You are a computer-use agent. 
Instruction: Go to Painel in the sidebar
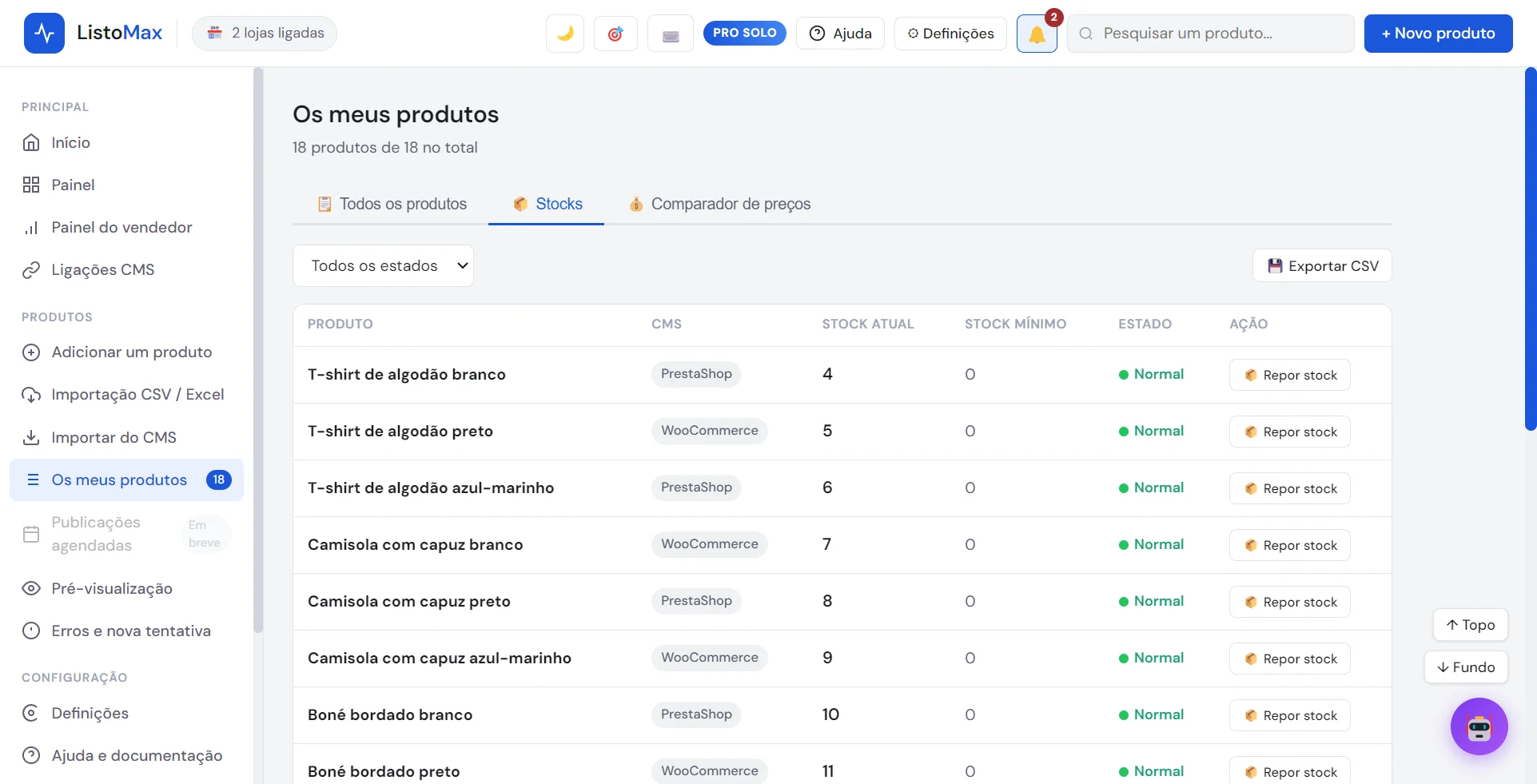click(128, 185)
